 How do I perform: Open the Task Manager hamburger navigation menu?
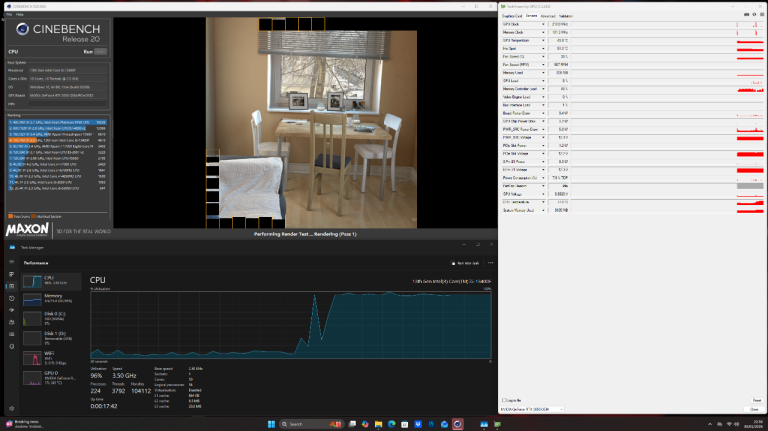pyautogui.click(x=9, y=262)
